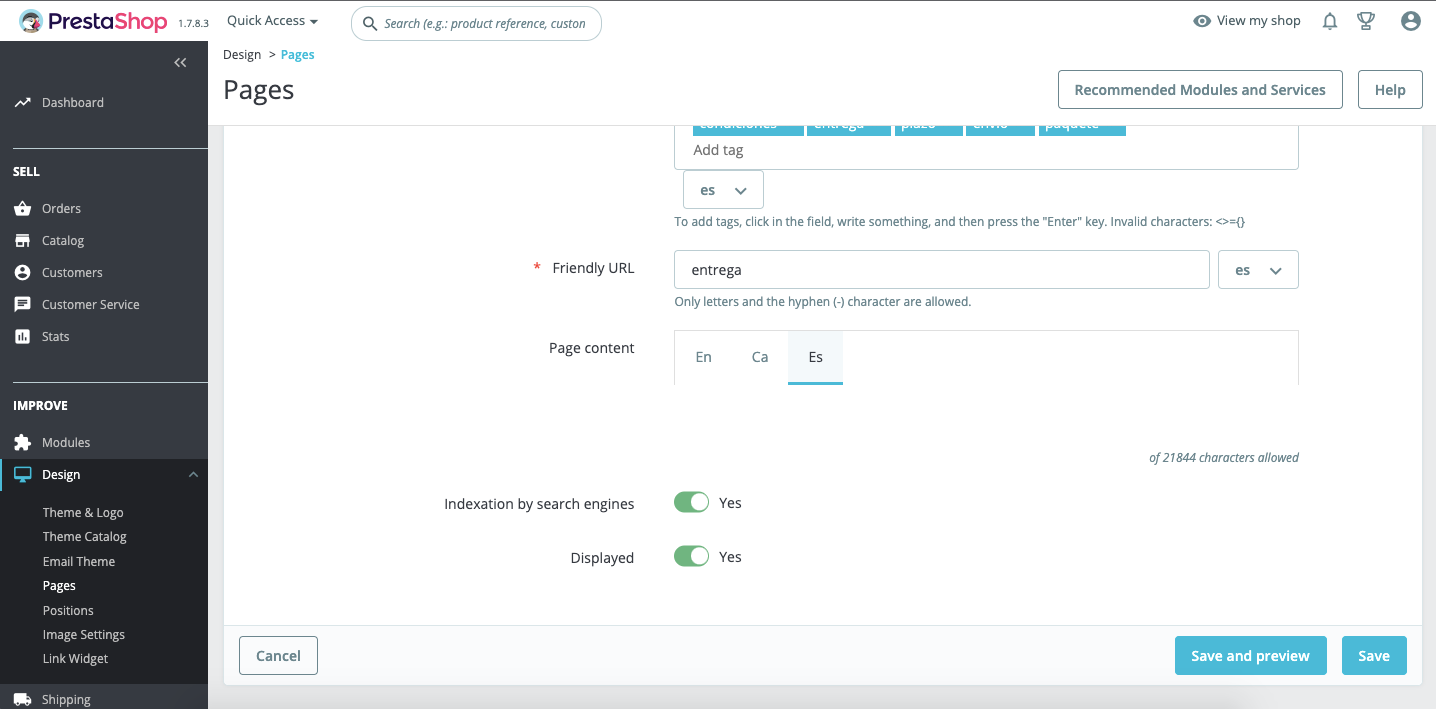
Task: Open Theme Catalog submenu item
Action: pos(85,536)
